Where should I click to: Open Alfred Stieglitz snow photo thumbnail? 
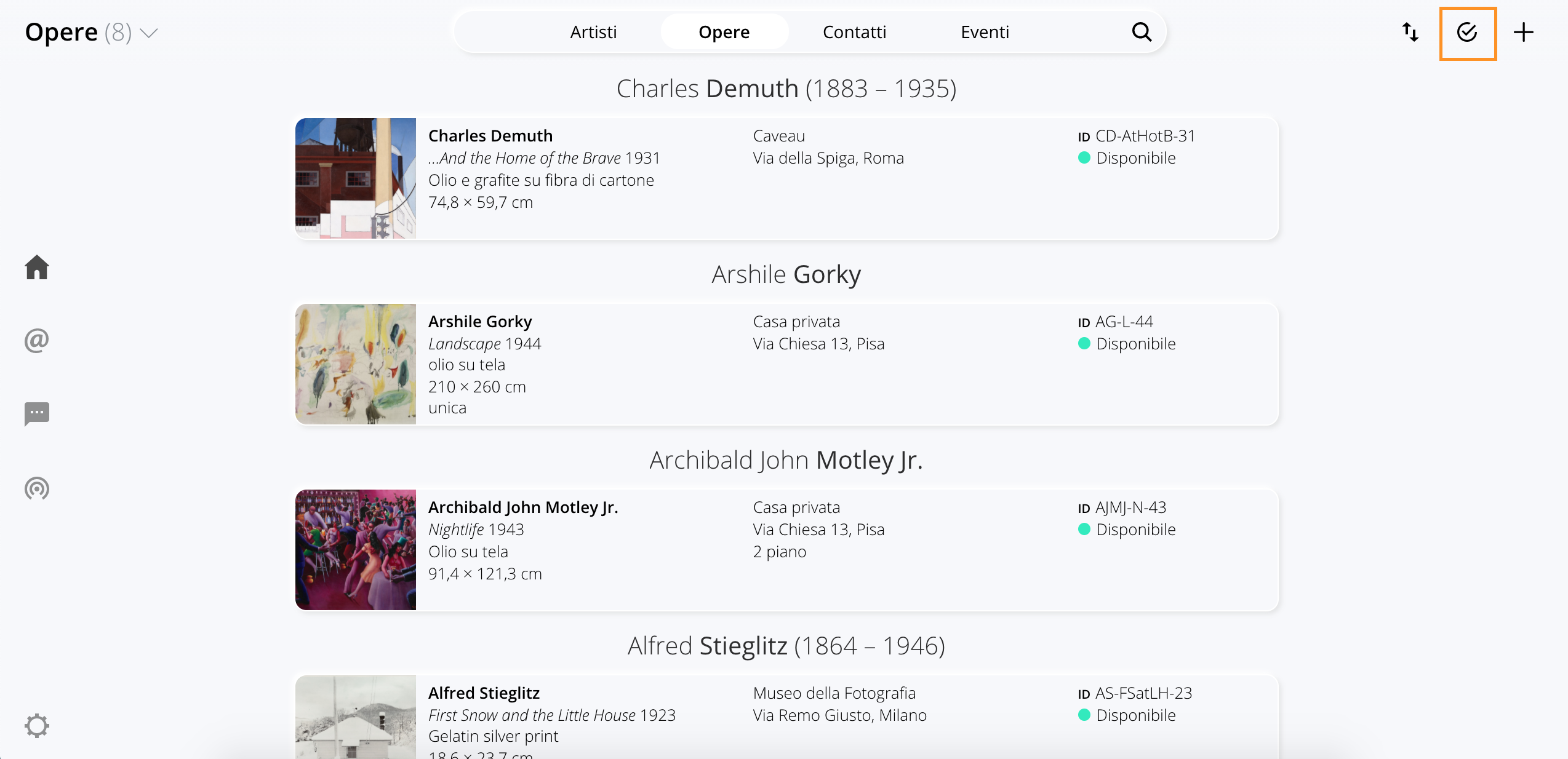click(356, 717)
